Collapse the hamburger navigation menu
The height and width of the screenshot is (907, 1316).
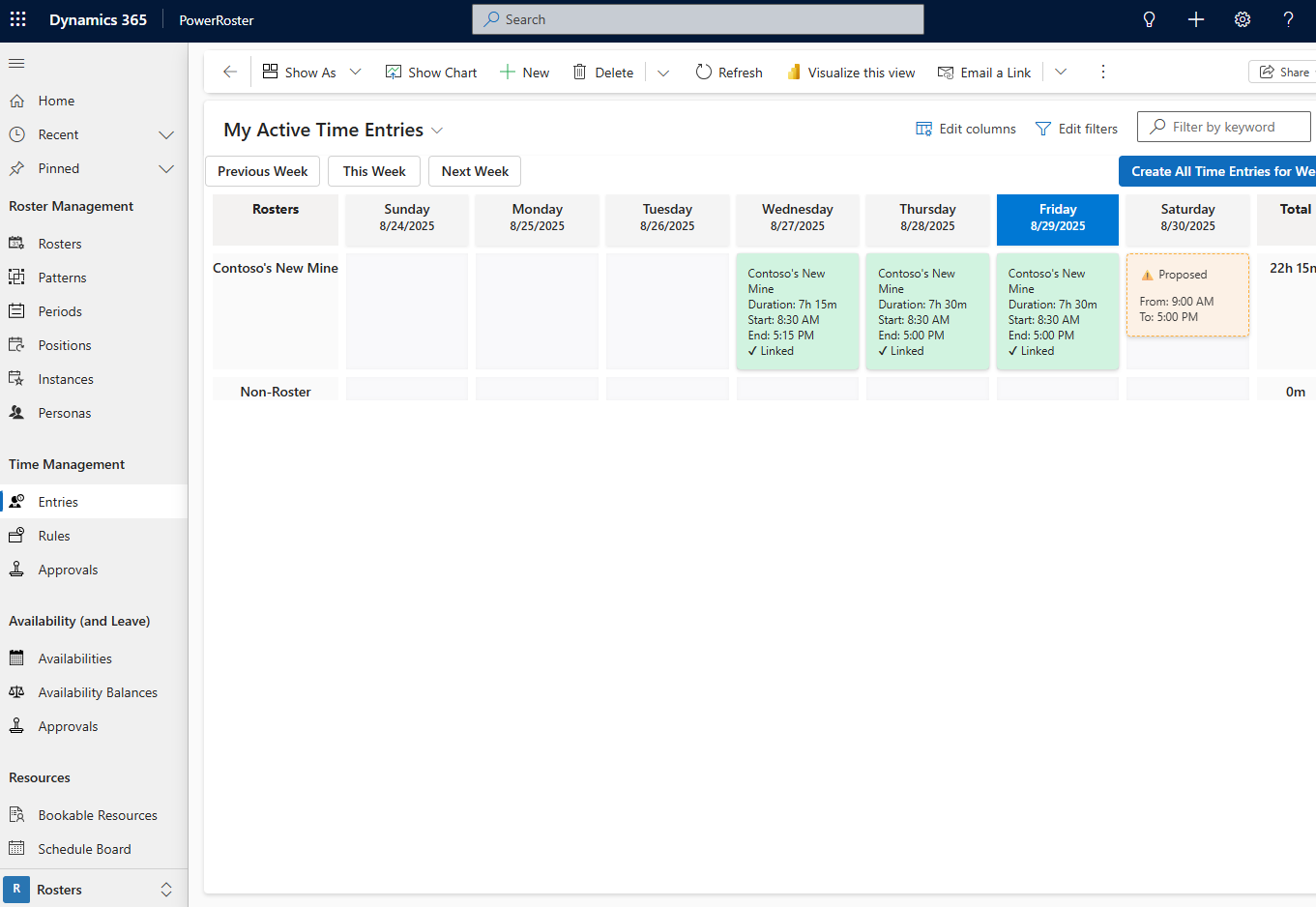click(16, 64)
